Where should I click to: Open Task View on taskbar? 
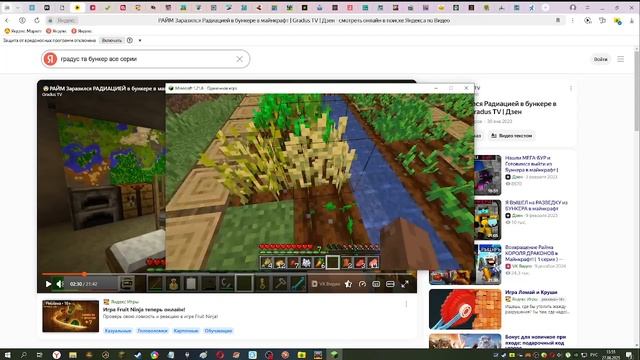click(40, 355)
